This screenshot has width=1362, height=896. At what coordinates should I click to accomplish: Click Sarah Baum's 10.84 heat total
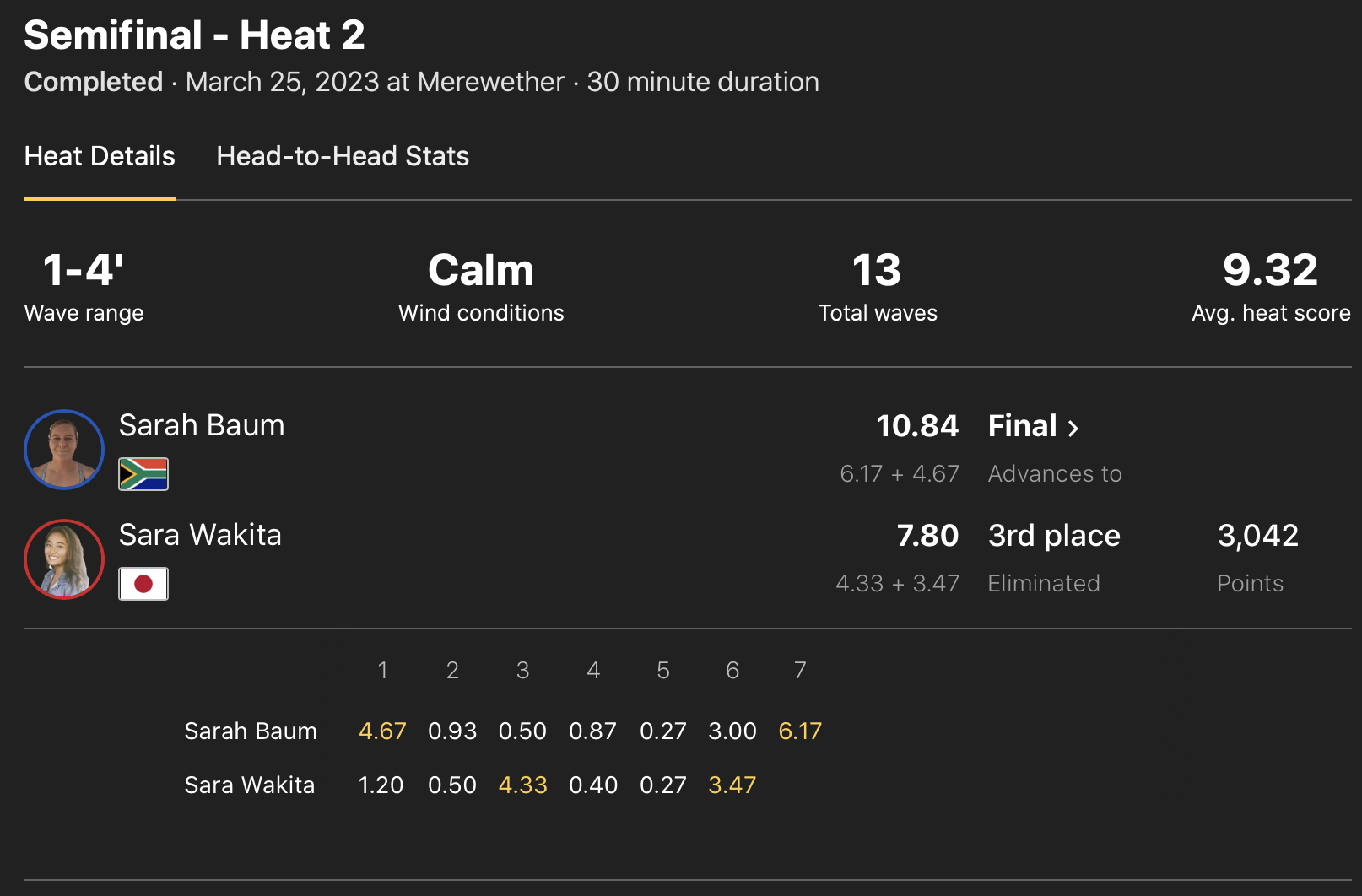[x=917, y=426]
